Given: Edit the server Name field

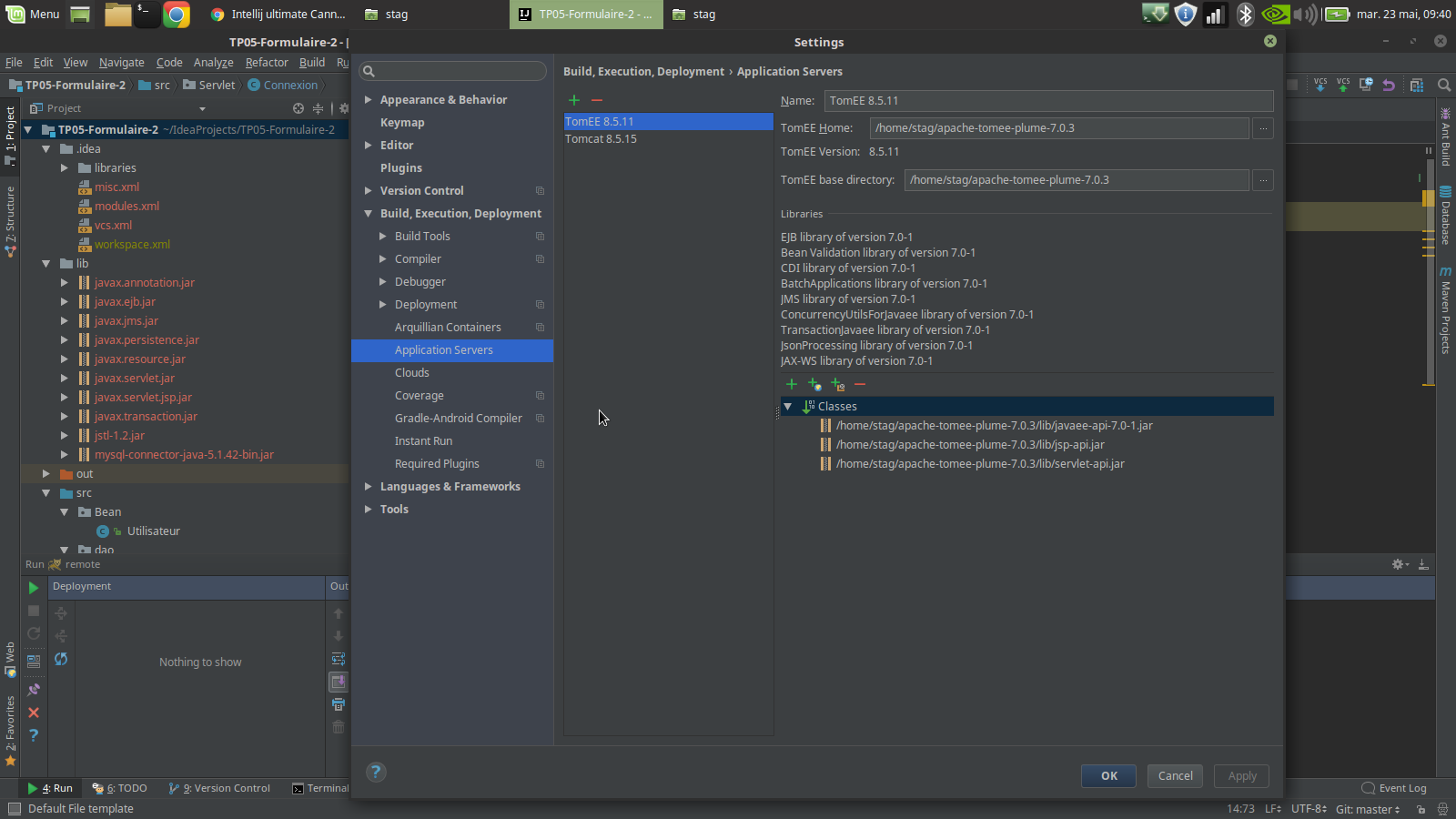Looking at the screenshot, I should 1048,101.
